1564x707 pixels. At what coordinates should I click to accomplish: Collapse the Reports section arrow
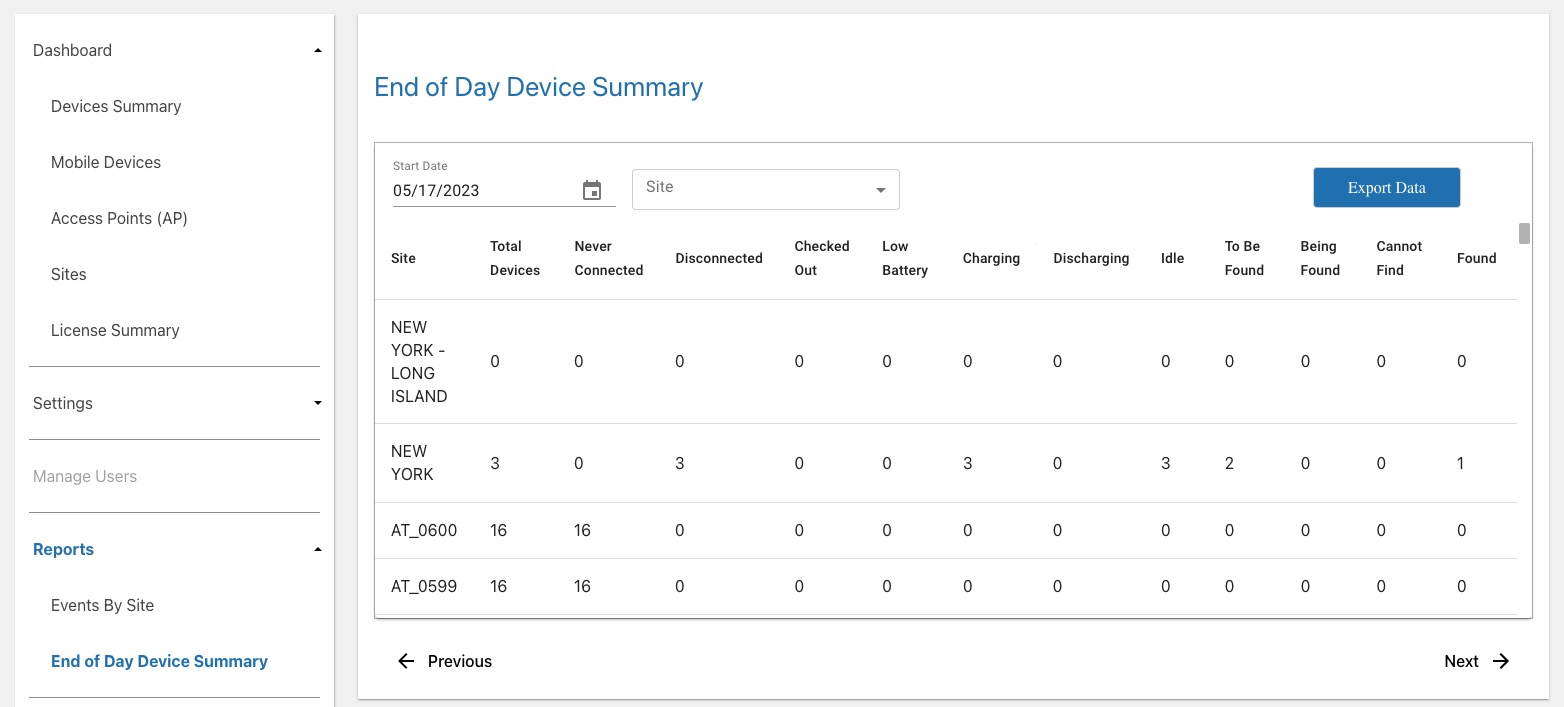point(318,549)
